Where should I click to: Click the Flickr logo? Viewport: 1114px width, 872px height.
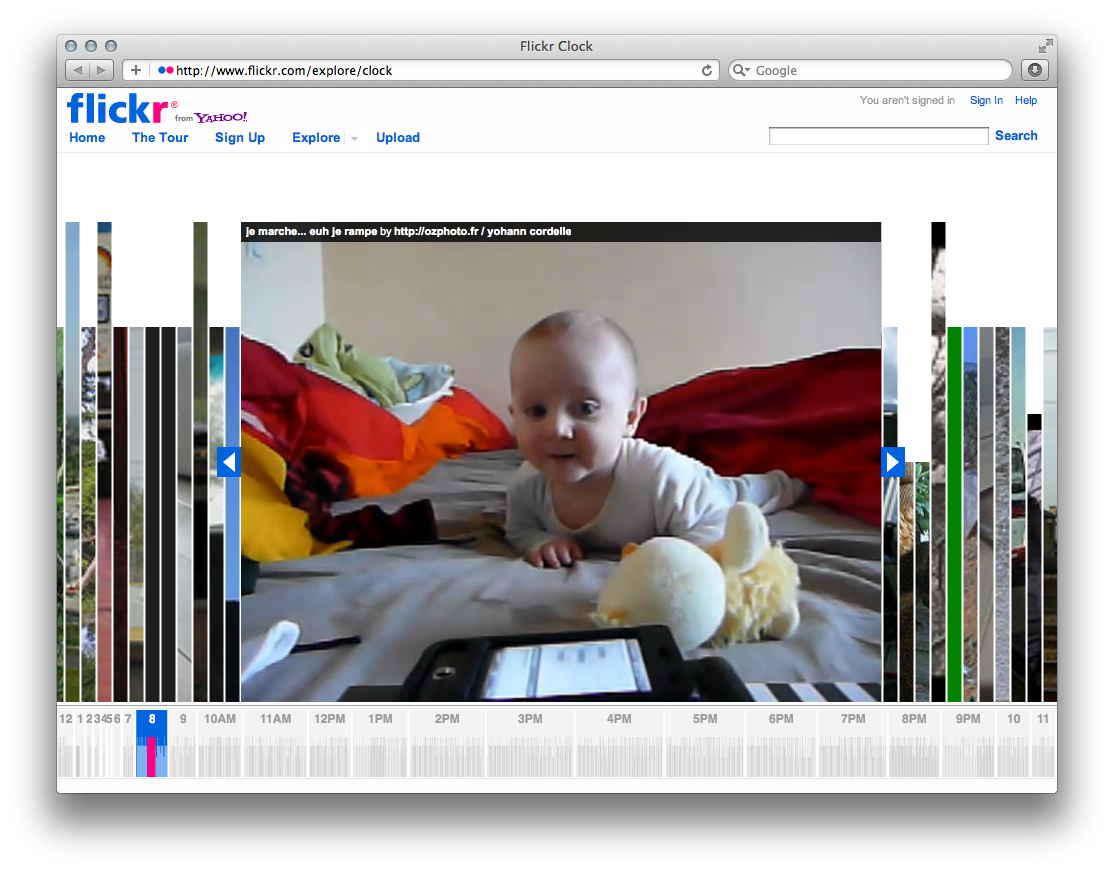(x=115, y=106)
